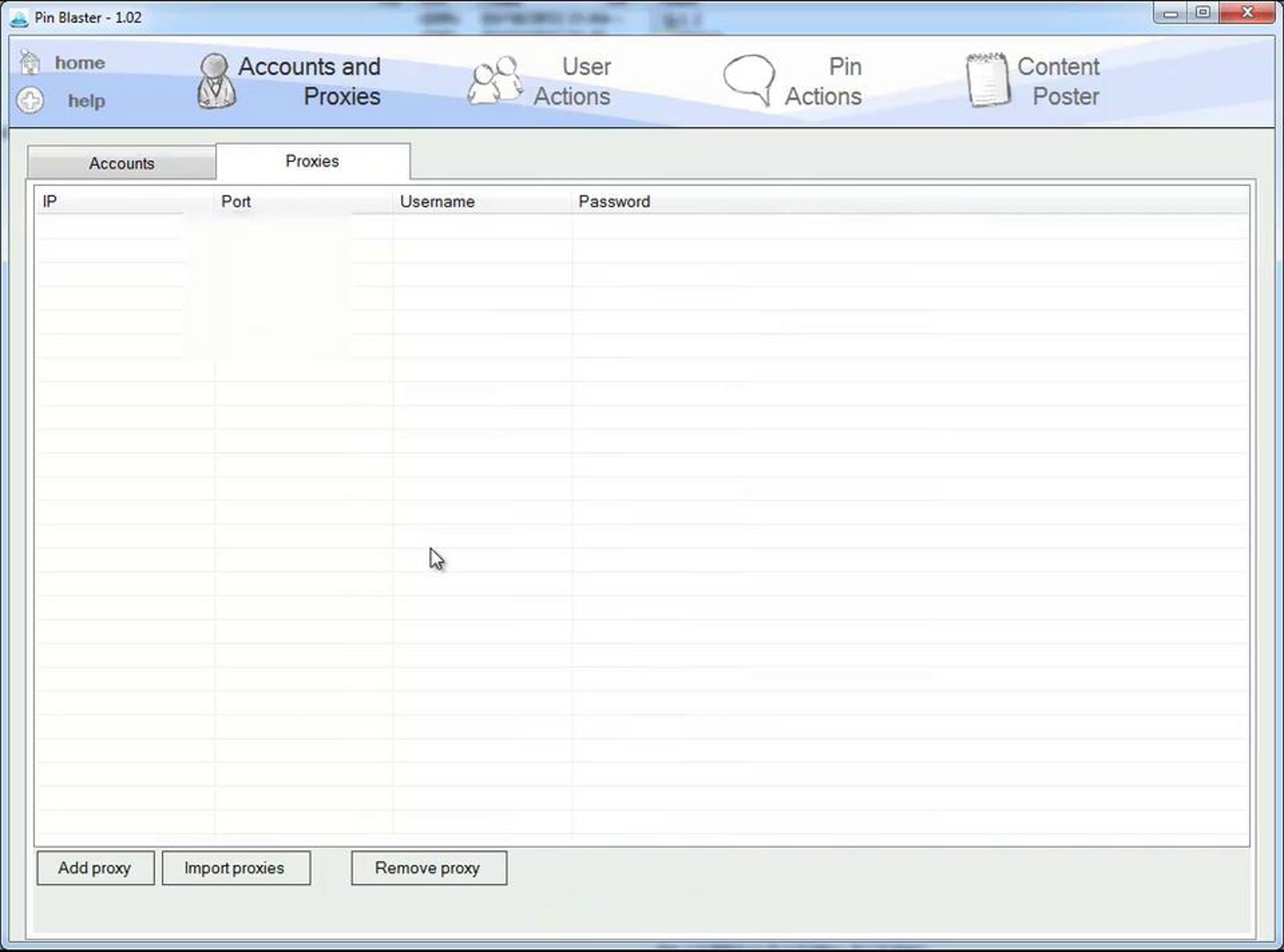1284x952 pixels.
Task: Select the Proxies tab
Action: pyautogui.click(x=312, y=162)
